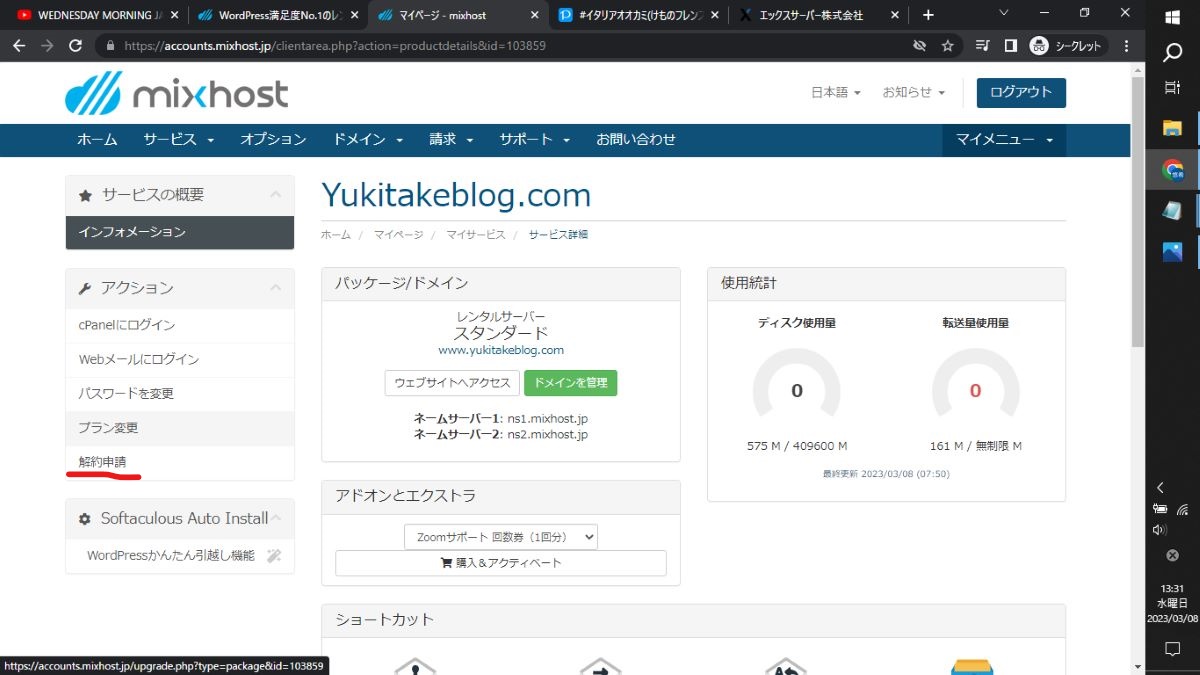Screen dimensions: 1200x675
Task: Open the お知らせ notifications dropdown
Action: 914,92
